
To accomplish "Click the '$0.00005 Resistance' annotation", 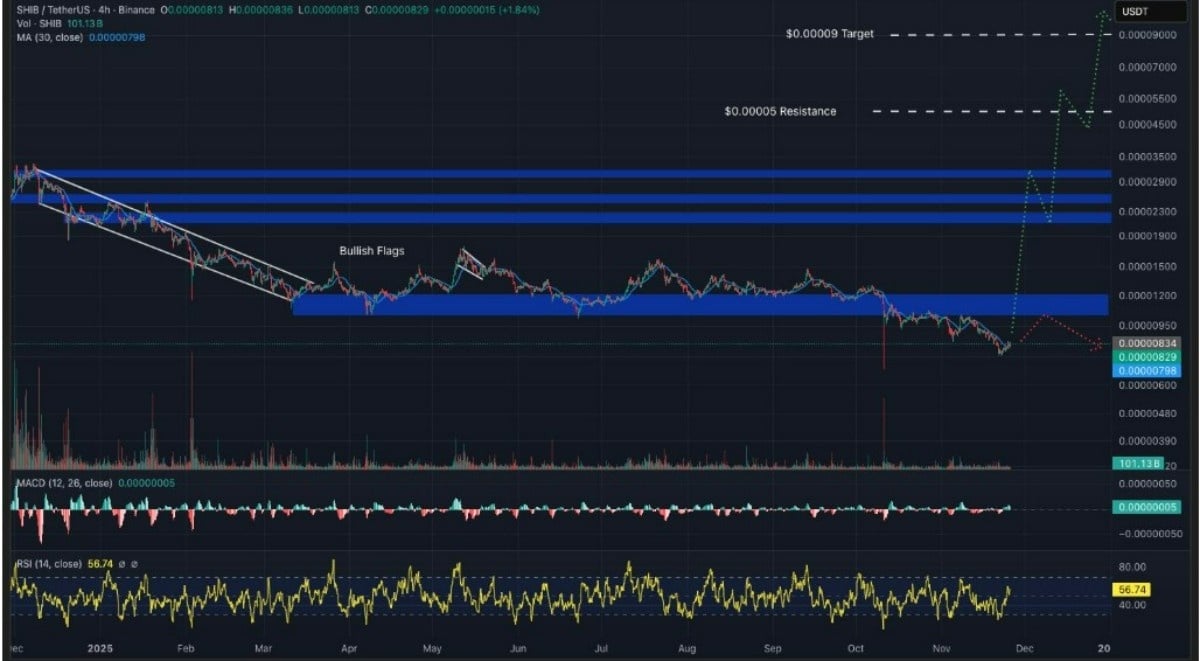I will pyautogui.click(x=780, y=111).
